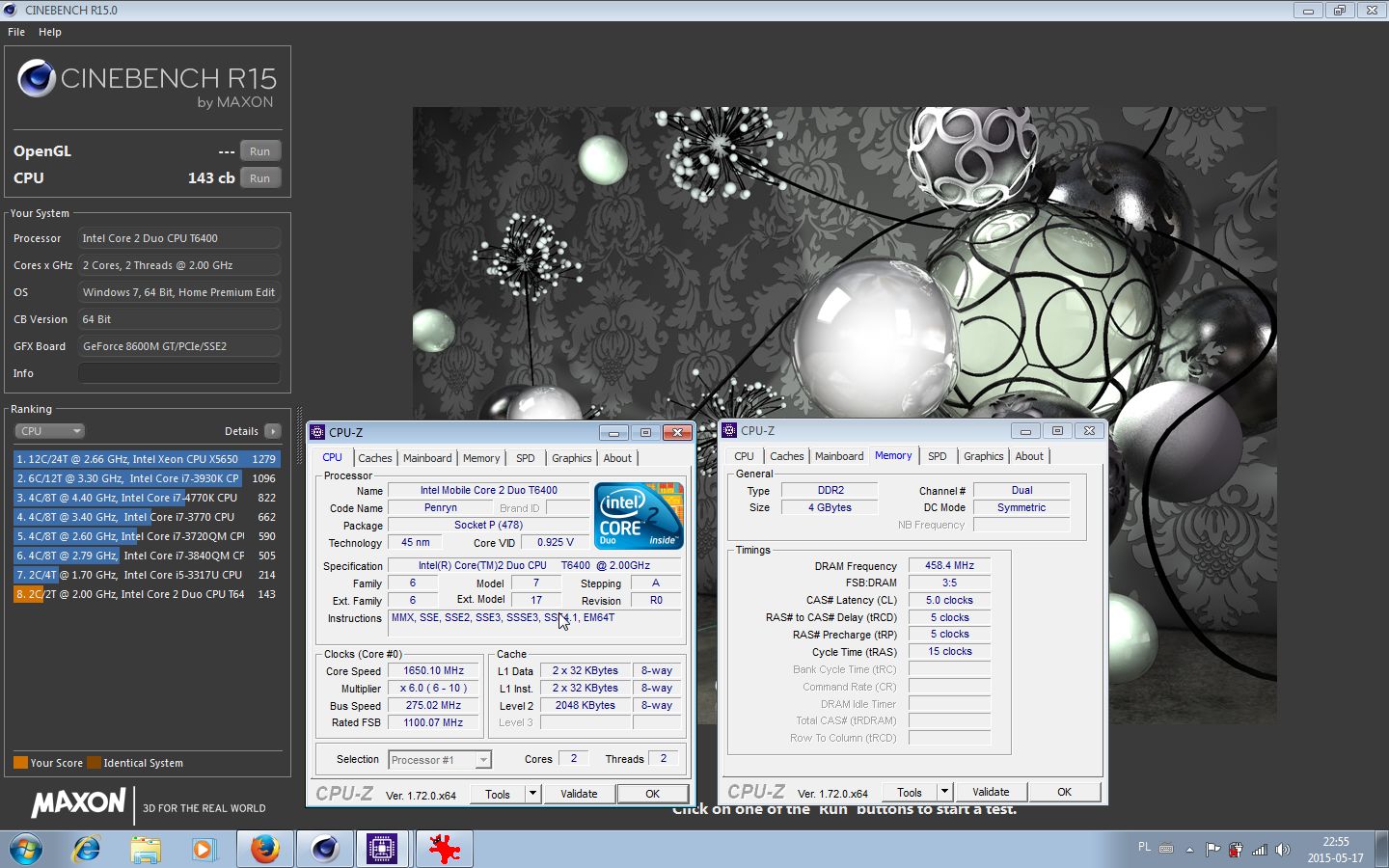Image resolution: width=1389 pixels, height=868 pixels.
Task: Click the Processor name field in Your System
Action: coord(179,238)
